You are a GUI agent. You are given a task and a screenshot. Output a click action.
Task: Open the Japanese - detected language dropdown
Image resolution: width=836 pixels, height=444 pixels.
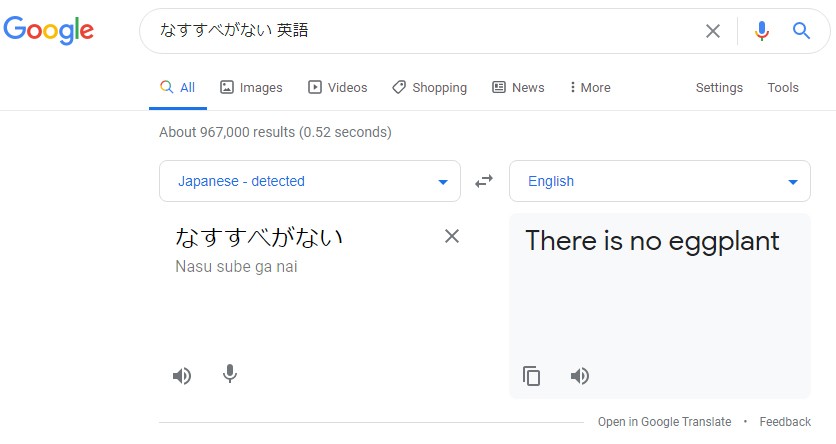click(x=310, y=181)
